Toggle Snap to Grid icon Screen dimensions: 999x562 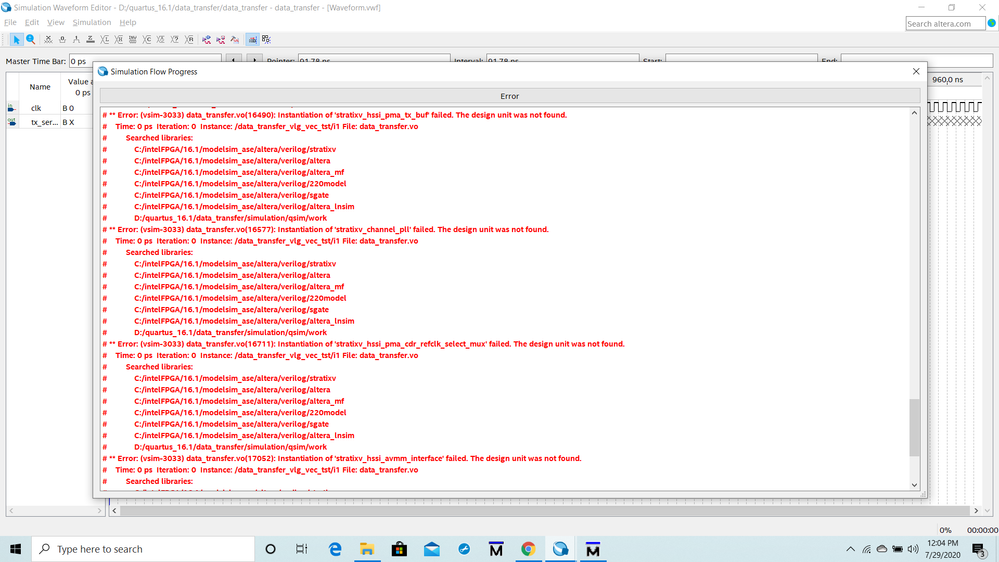pyautogui.click(x=252, y=40)
